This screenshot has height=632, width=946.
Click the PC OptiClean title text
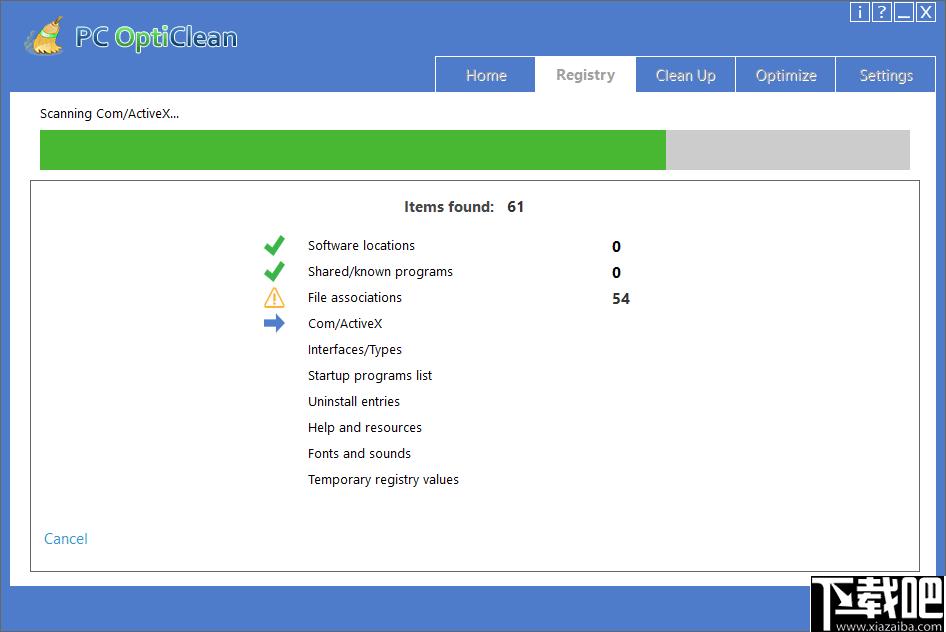click(156, 37)
